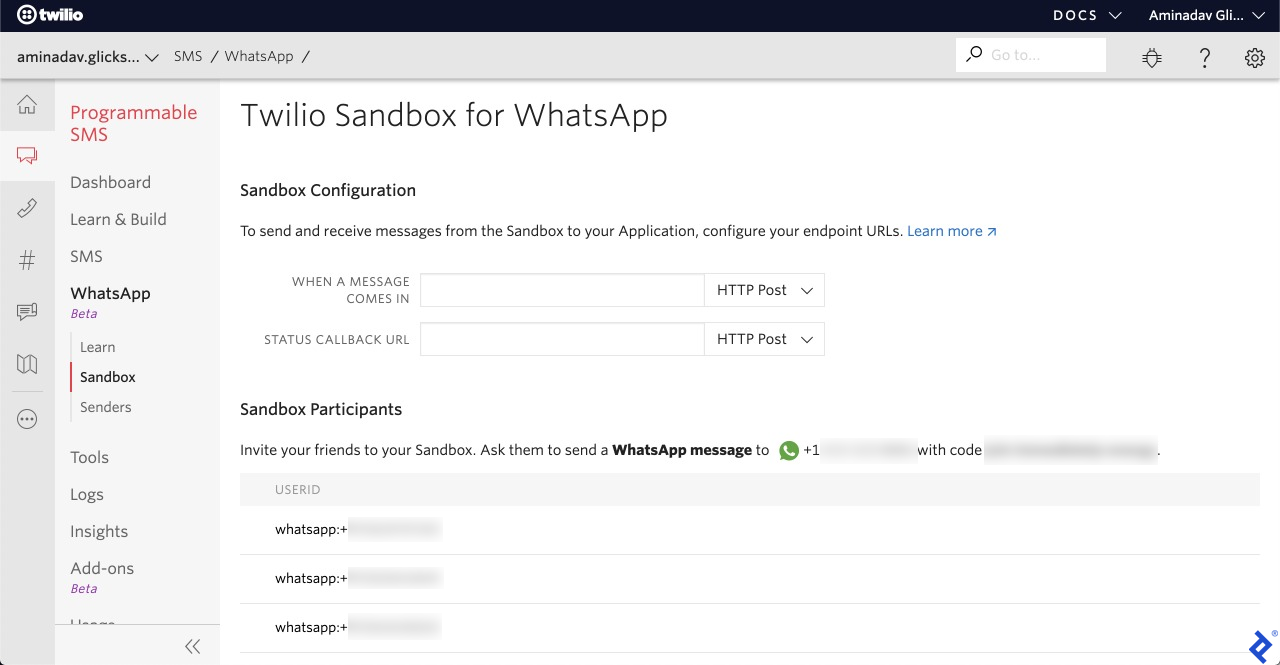Open the Phone Numbers hash icon

(27, 260)
